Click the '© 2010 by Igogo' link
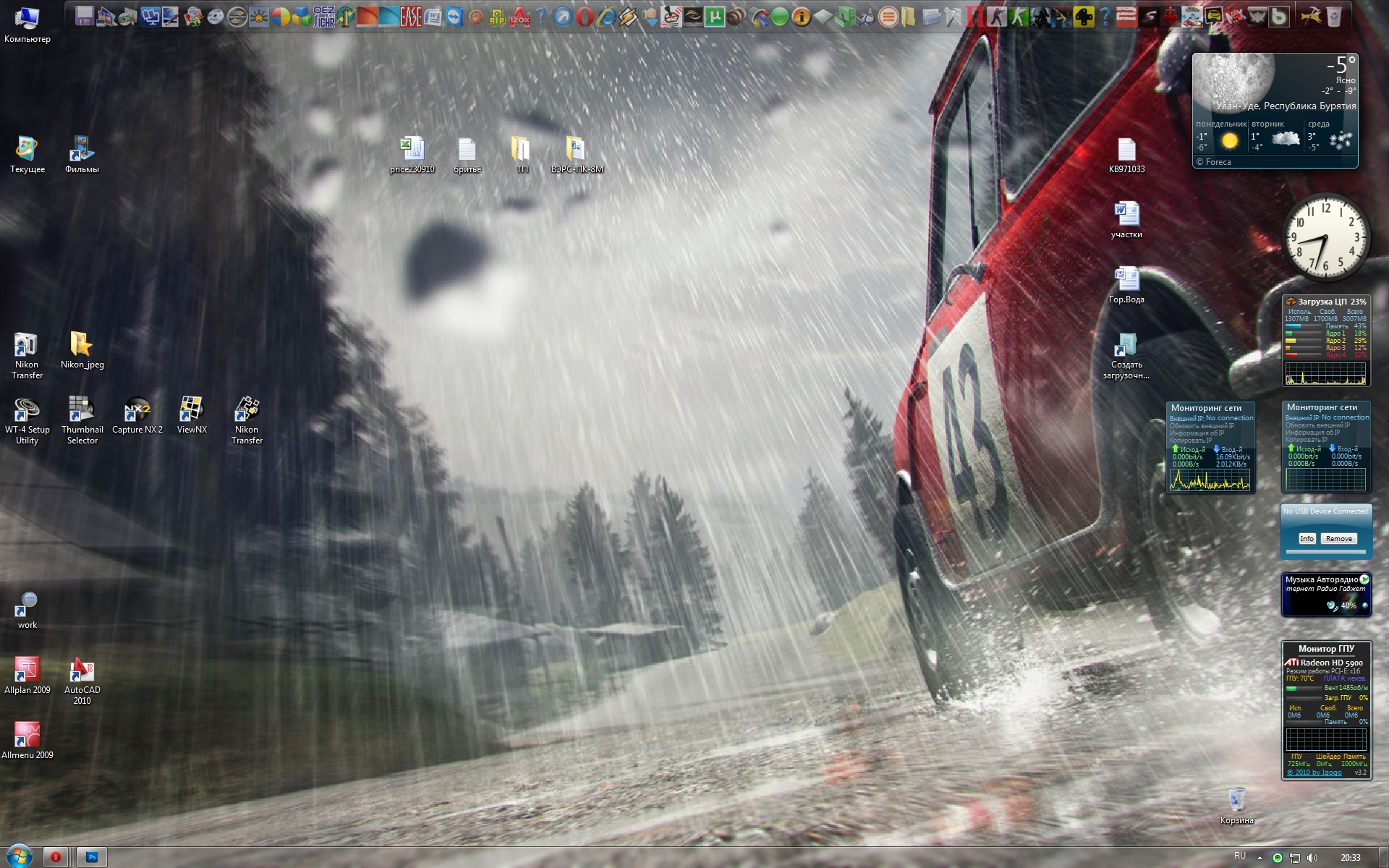The width and height of the screenshot is (1389, 868). tap(1314, 773)
